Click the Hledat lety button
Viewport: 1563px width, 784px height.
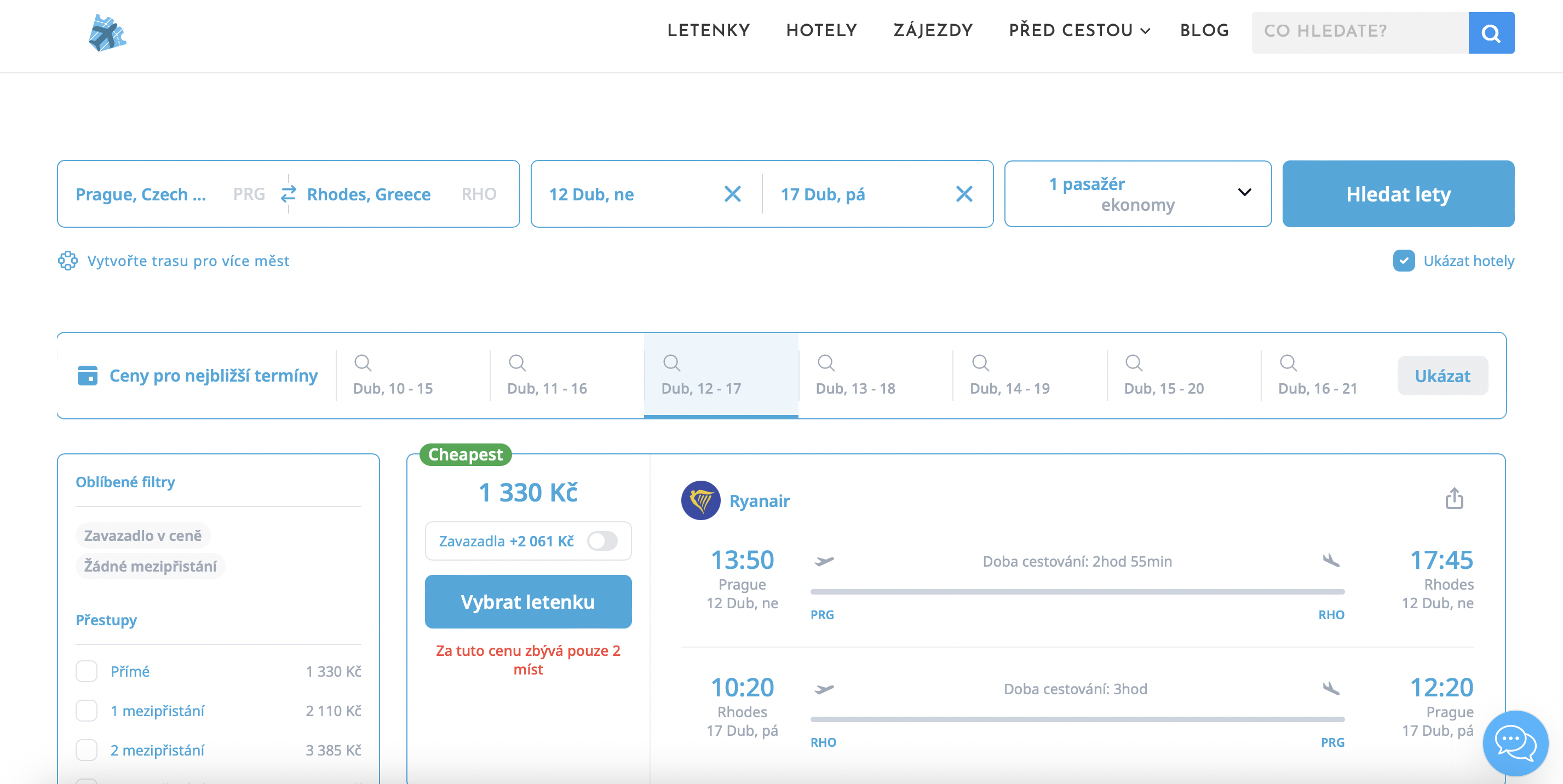(x=1398, y=194)
